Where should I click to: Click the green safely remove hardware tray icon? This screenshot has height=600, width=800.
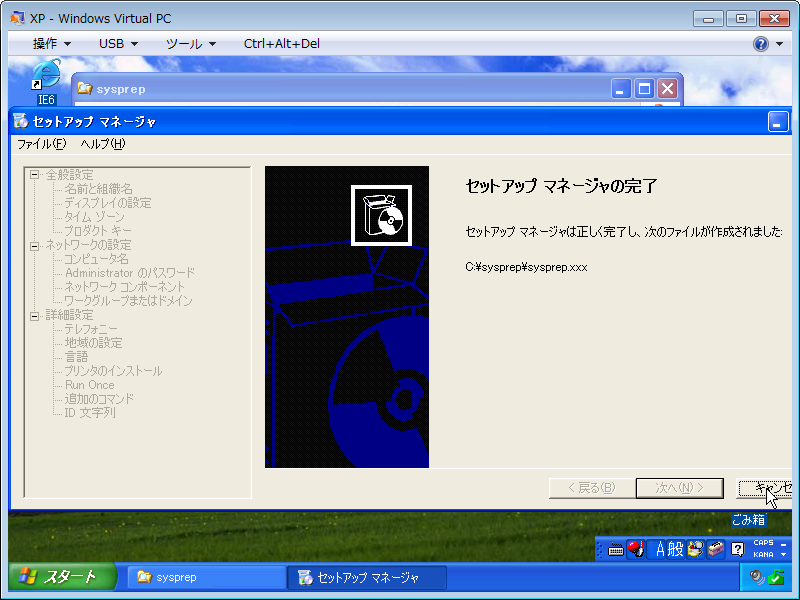tap(776, 578)
